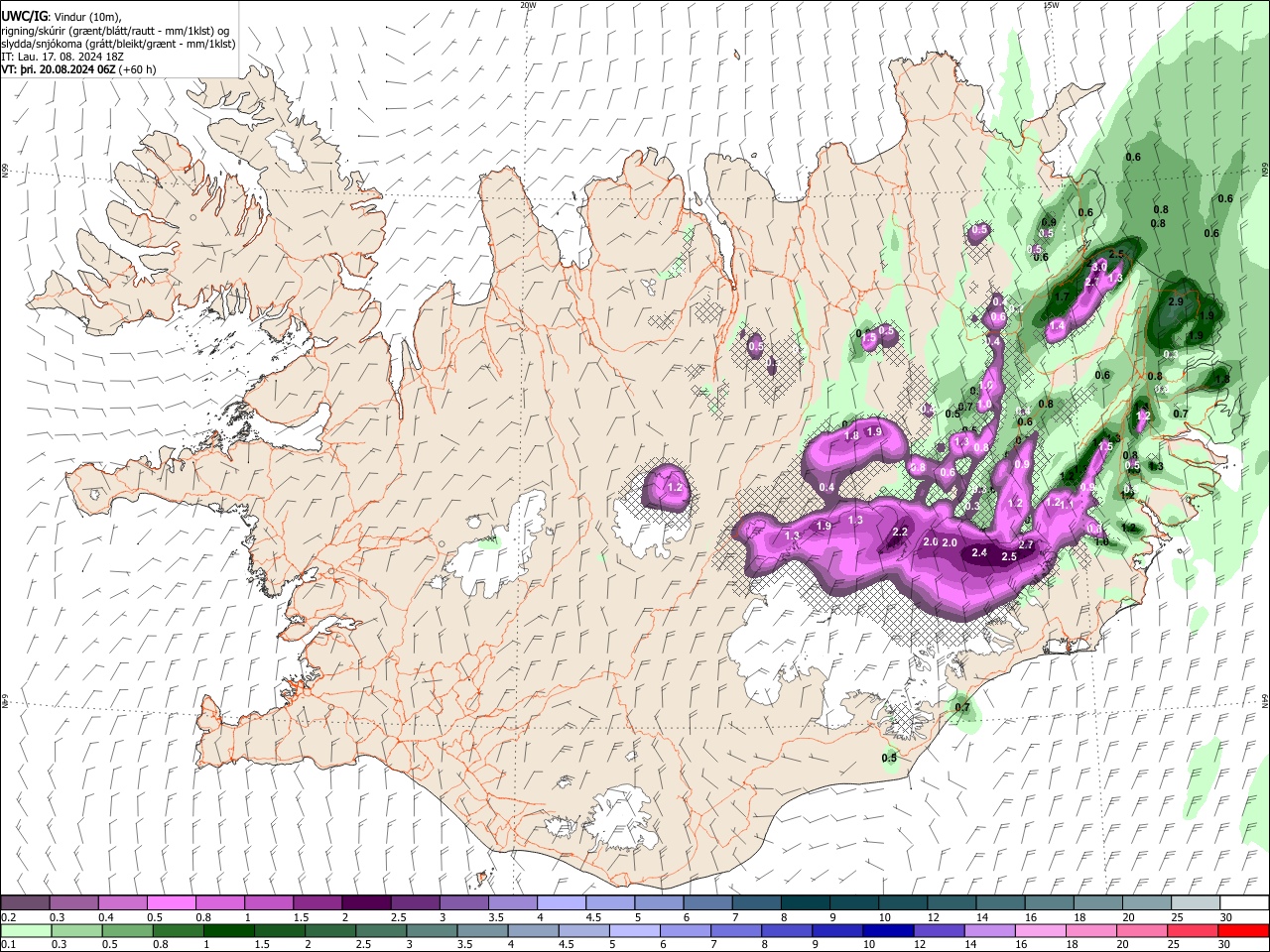The width and height of the screenshot is (1270, 952).
Task: Click the initial time 'IT: Lau. 17. 08. 2024 18Z'
Action: point(63,57)
